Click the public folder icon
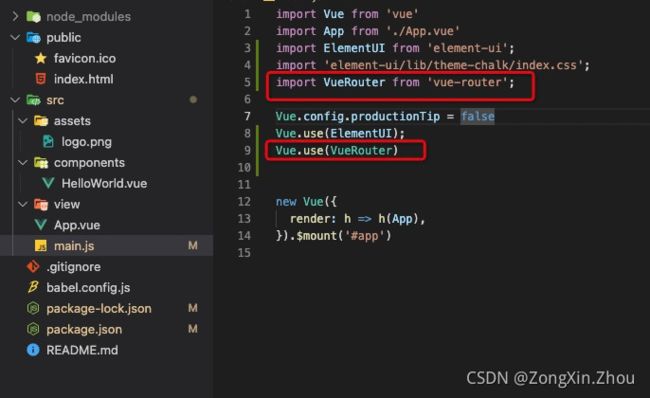The height and width of the screenshot is (398, 650). click(34, 38)
